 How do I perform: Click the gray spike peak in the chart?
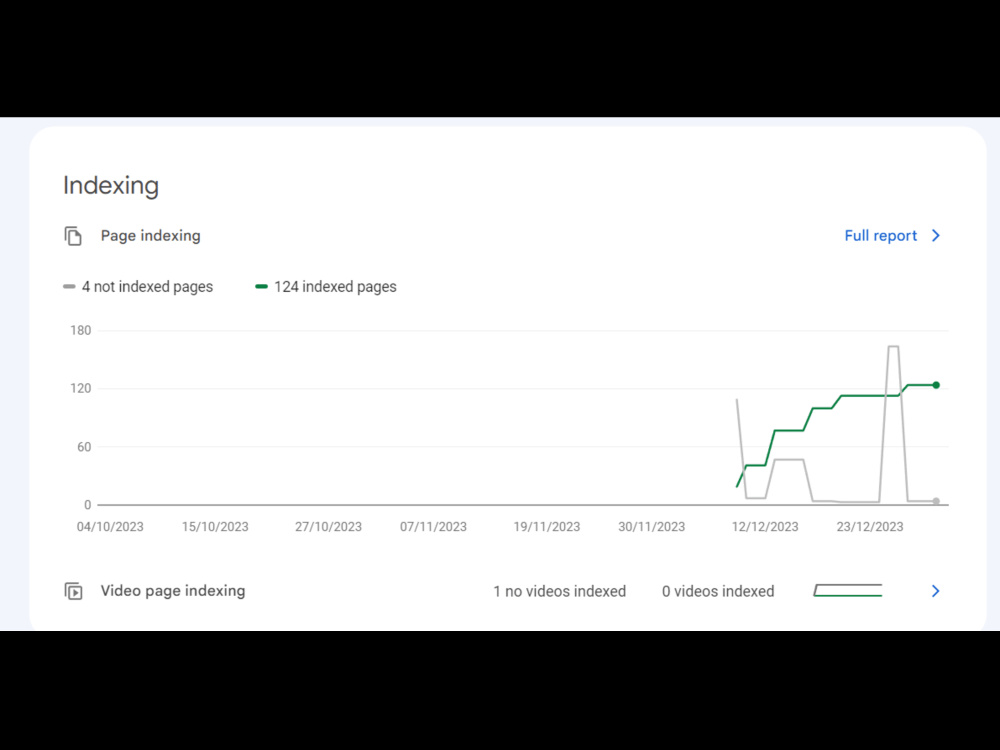(x=893, y=347)
